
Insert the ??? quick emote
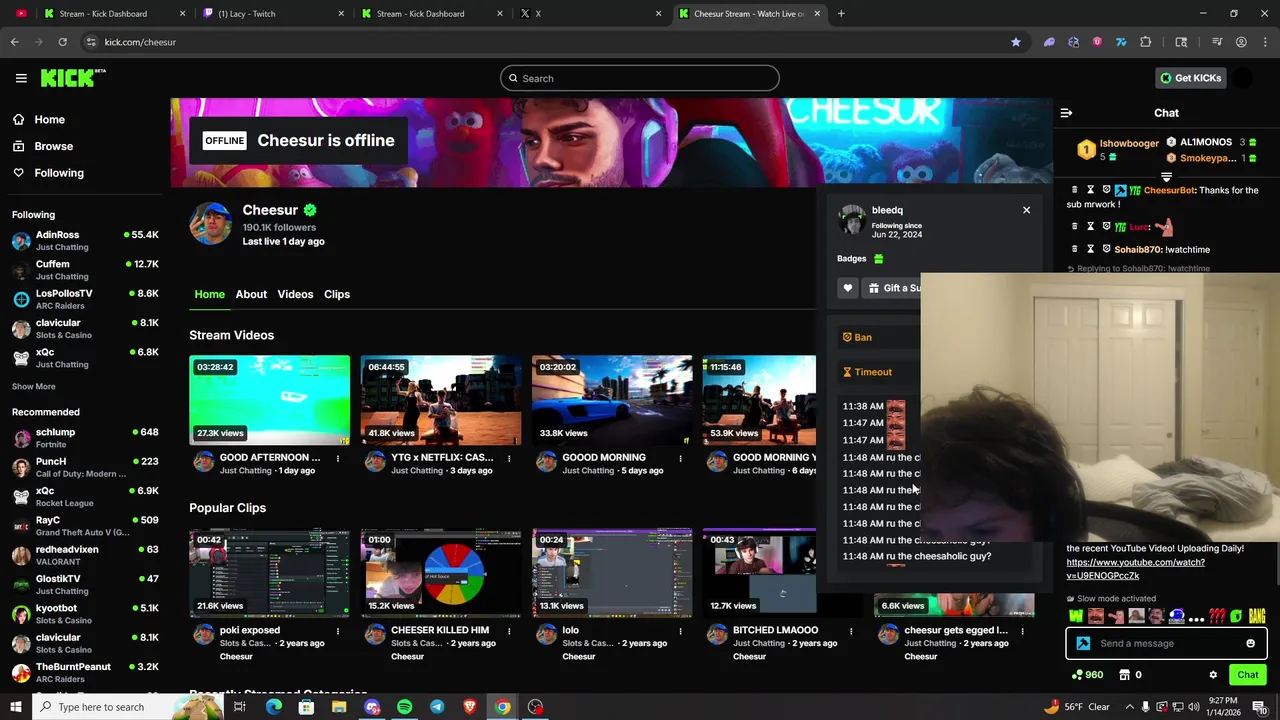click(x=1216, y=617)
